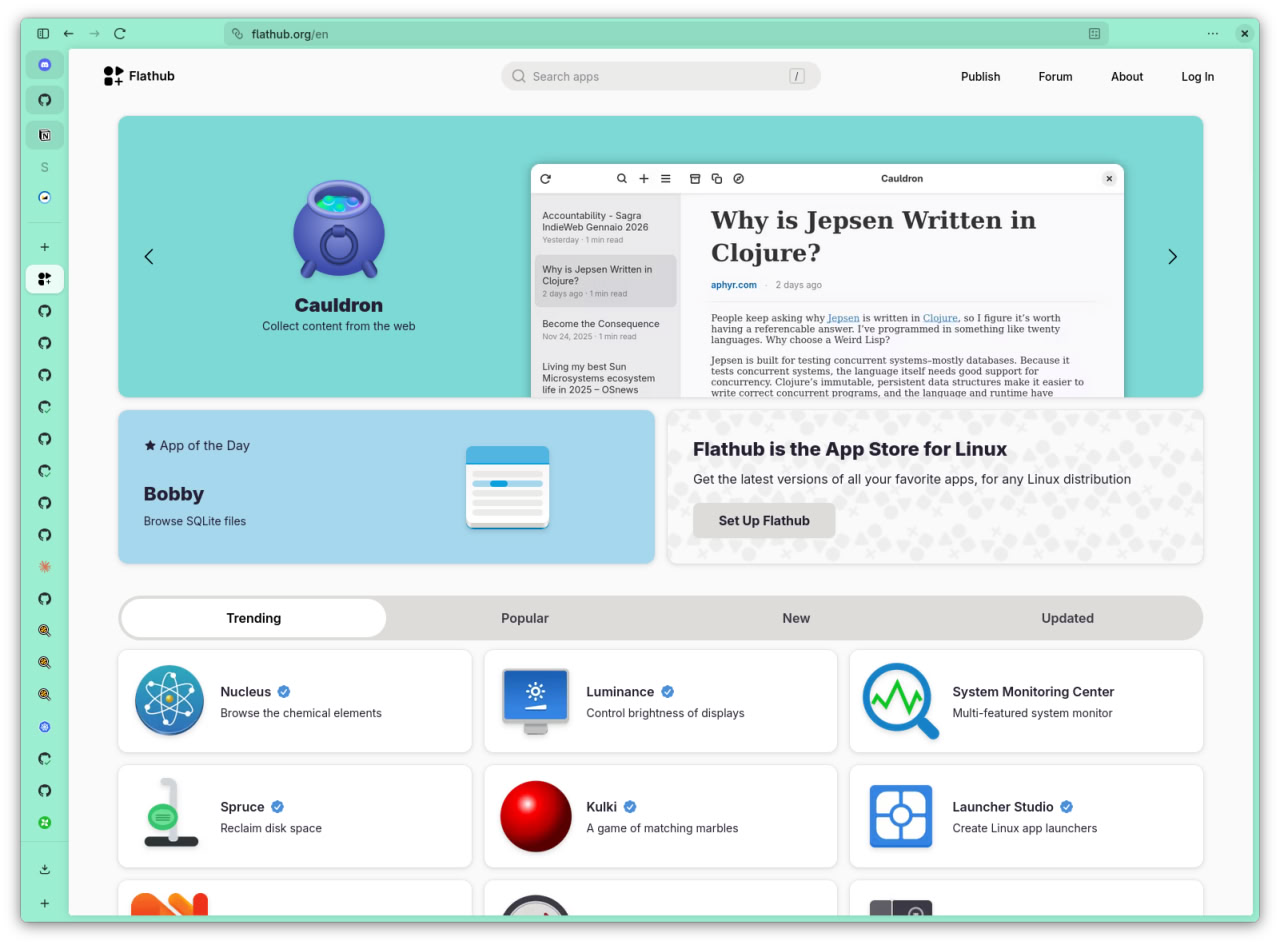
Task: Open the orange starburst tab in the sidebar
Action: click(x=44, y=567)
